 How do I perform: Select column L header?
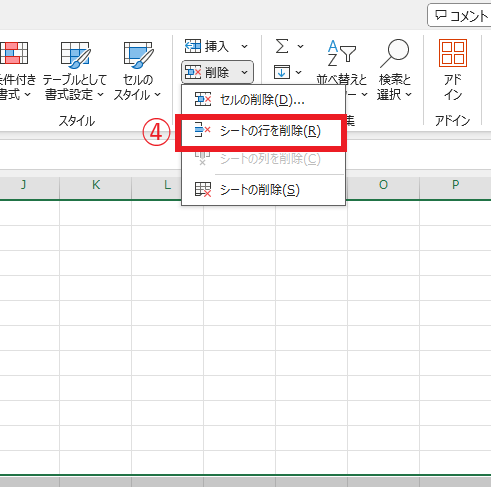167,185
